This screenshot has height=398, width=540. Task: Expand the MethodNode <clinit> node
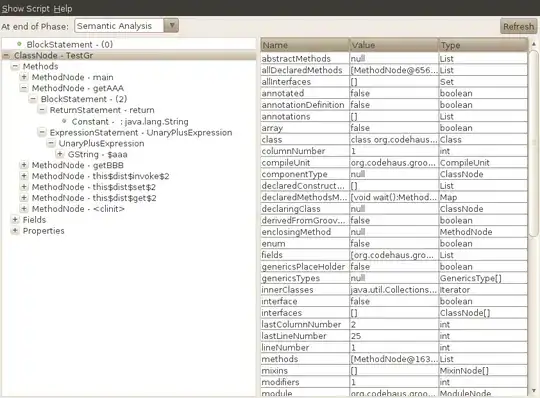coord(24,208)
